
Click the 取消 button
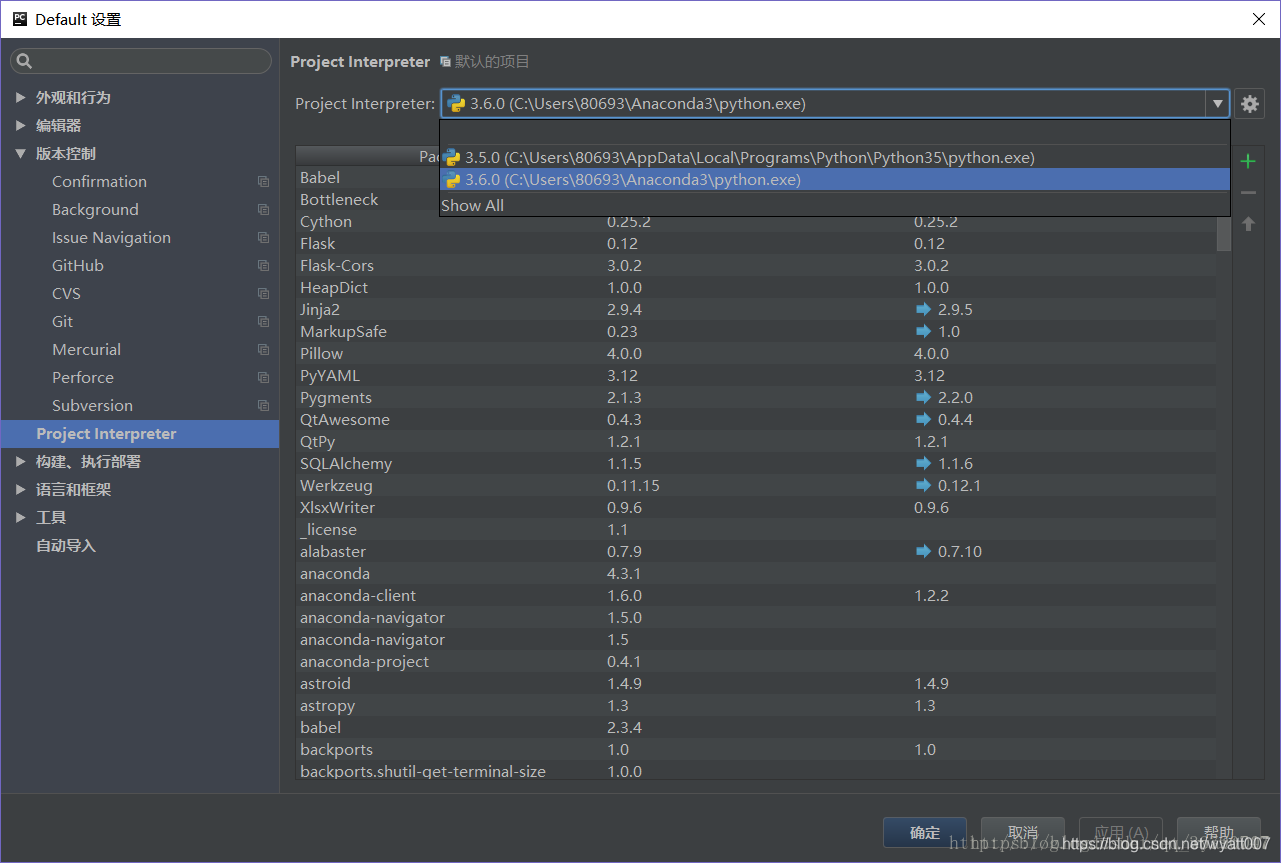pyautogui.click(x=1023, y=833)
